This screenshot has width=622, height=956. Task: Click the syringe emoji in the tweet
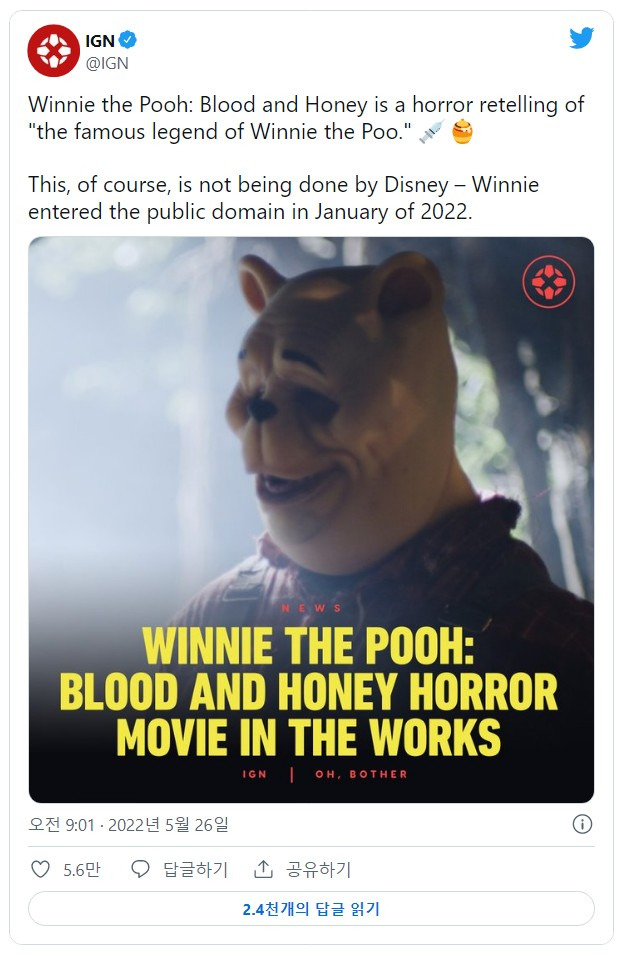(x=431, y=131)
